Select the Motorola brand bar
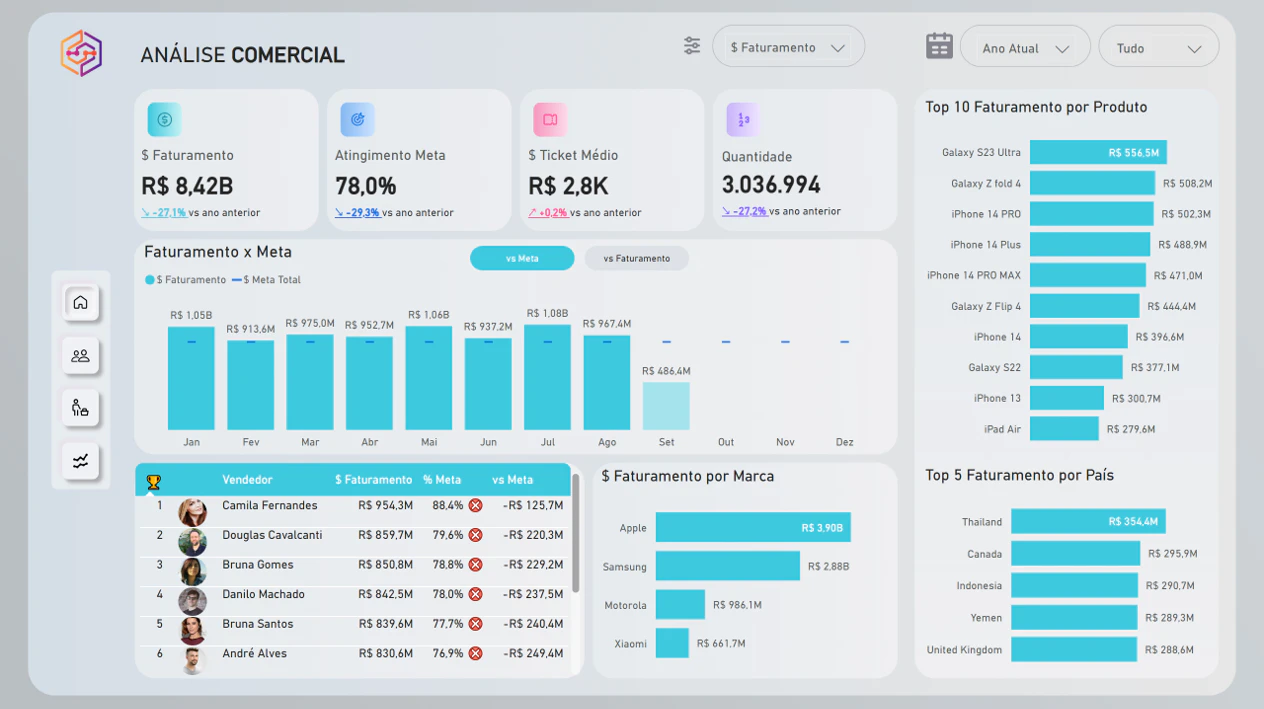 (680, 605)
